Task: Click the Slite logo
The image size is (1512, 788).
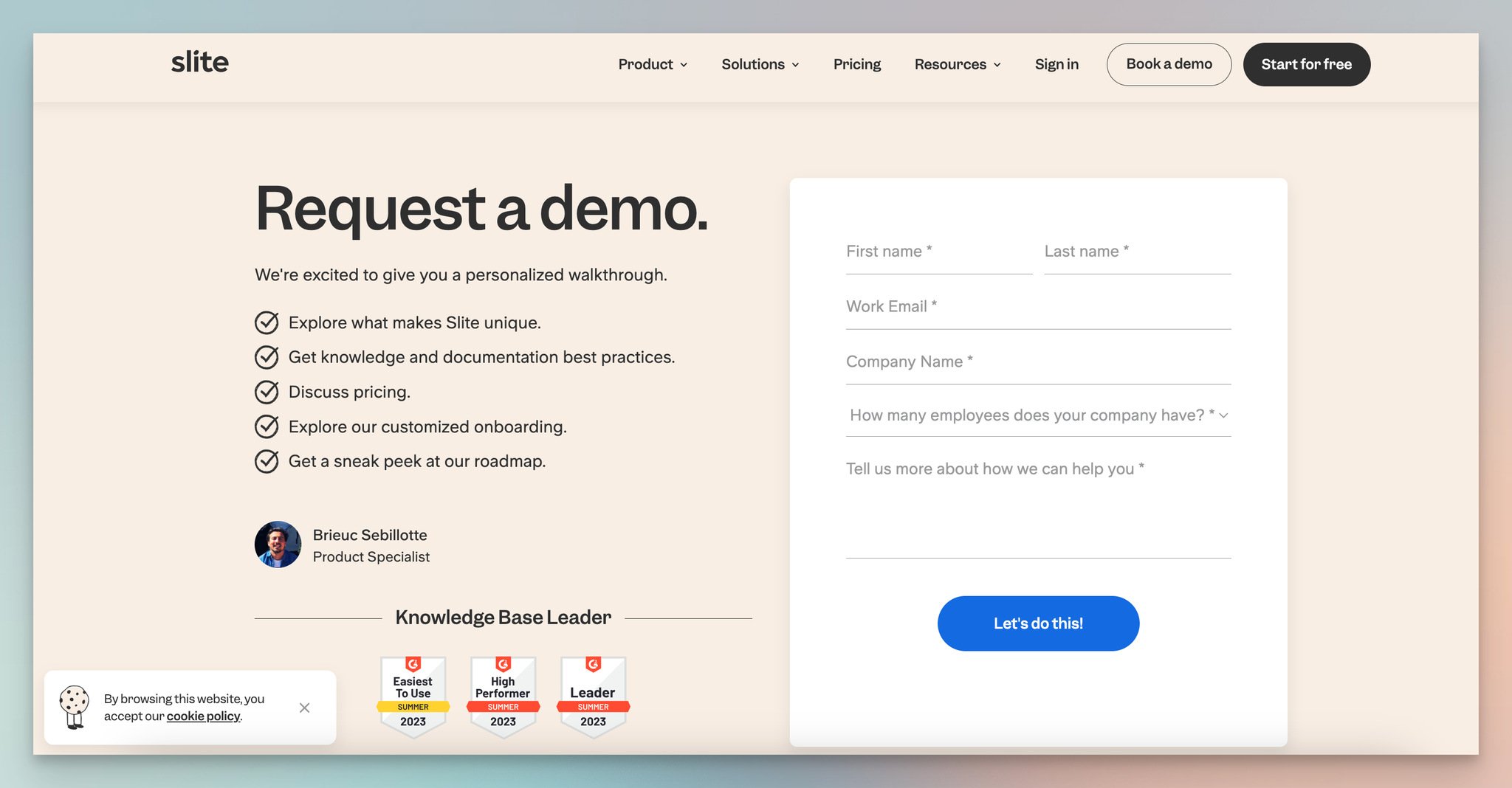Action: click(199, 62)
